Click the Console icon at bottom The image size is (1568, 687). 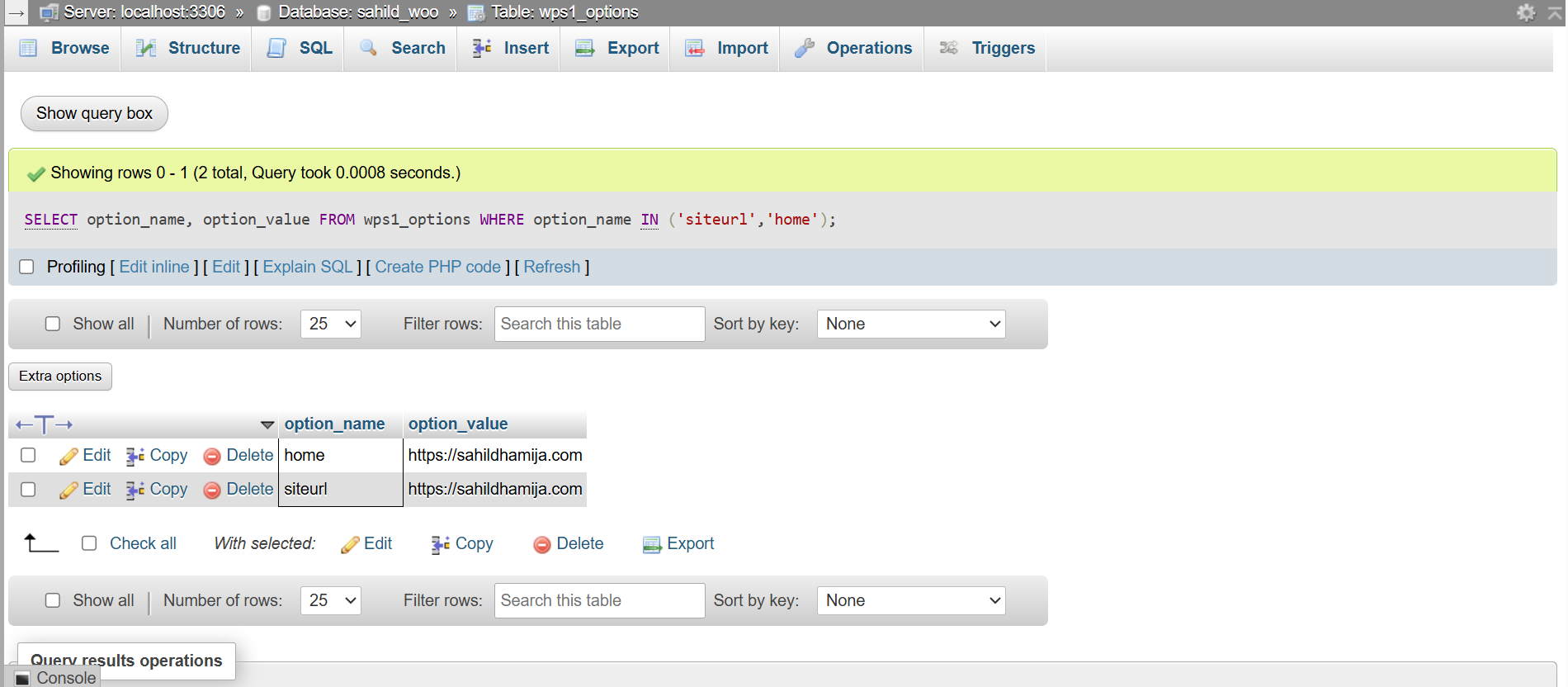click(23, 678)
